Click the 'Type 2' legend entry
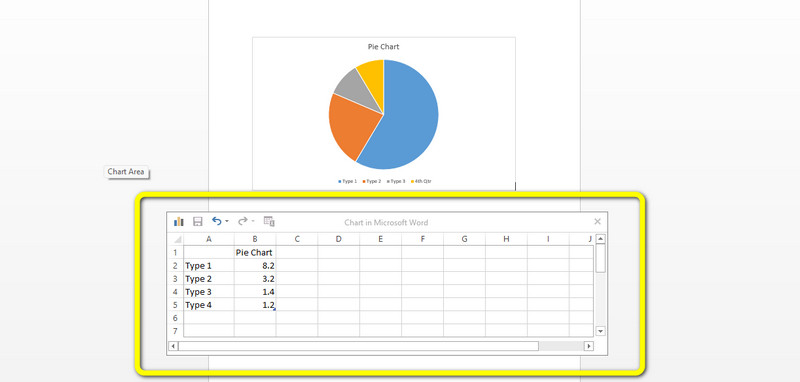The image size is (800, 382). click(x=371, y=181)
